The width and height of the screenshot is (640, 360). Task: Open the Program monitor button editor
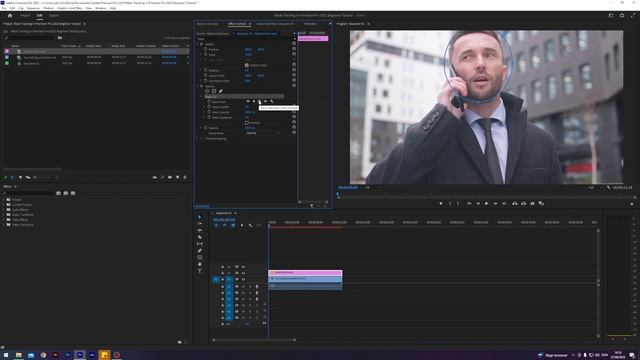pos(632,203)
